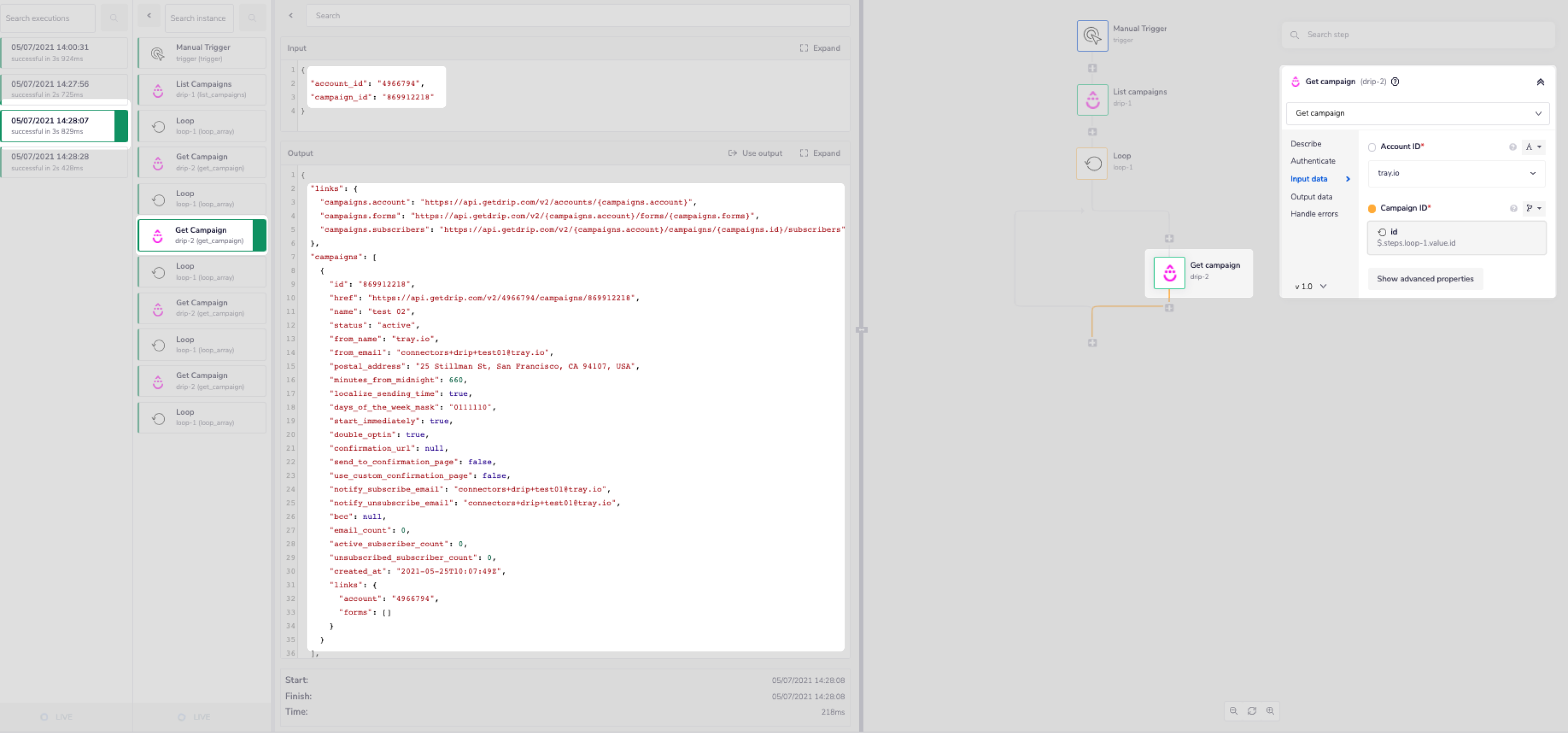Click the search magnifier in the executions panel
Screen dimensions: 1568x733
click(x=113, y=18)
